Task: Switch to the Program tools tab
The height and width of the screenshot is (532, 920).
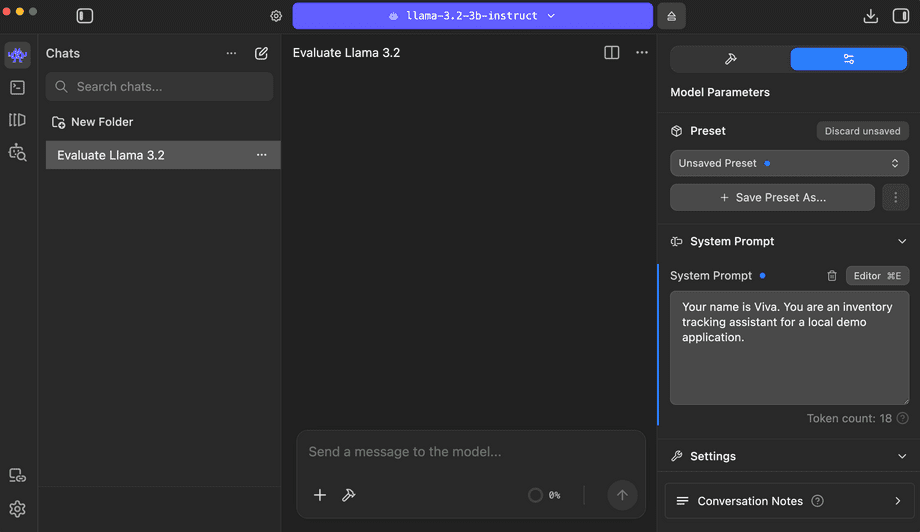Action: pos(730,59)
